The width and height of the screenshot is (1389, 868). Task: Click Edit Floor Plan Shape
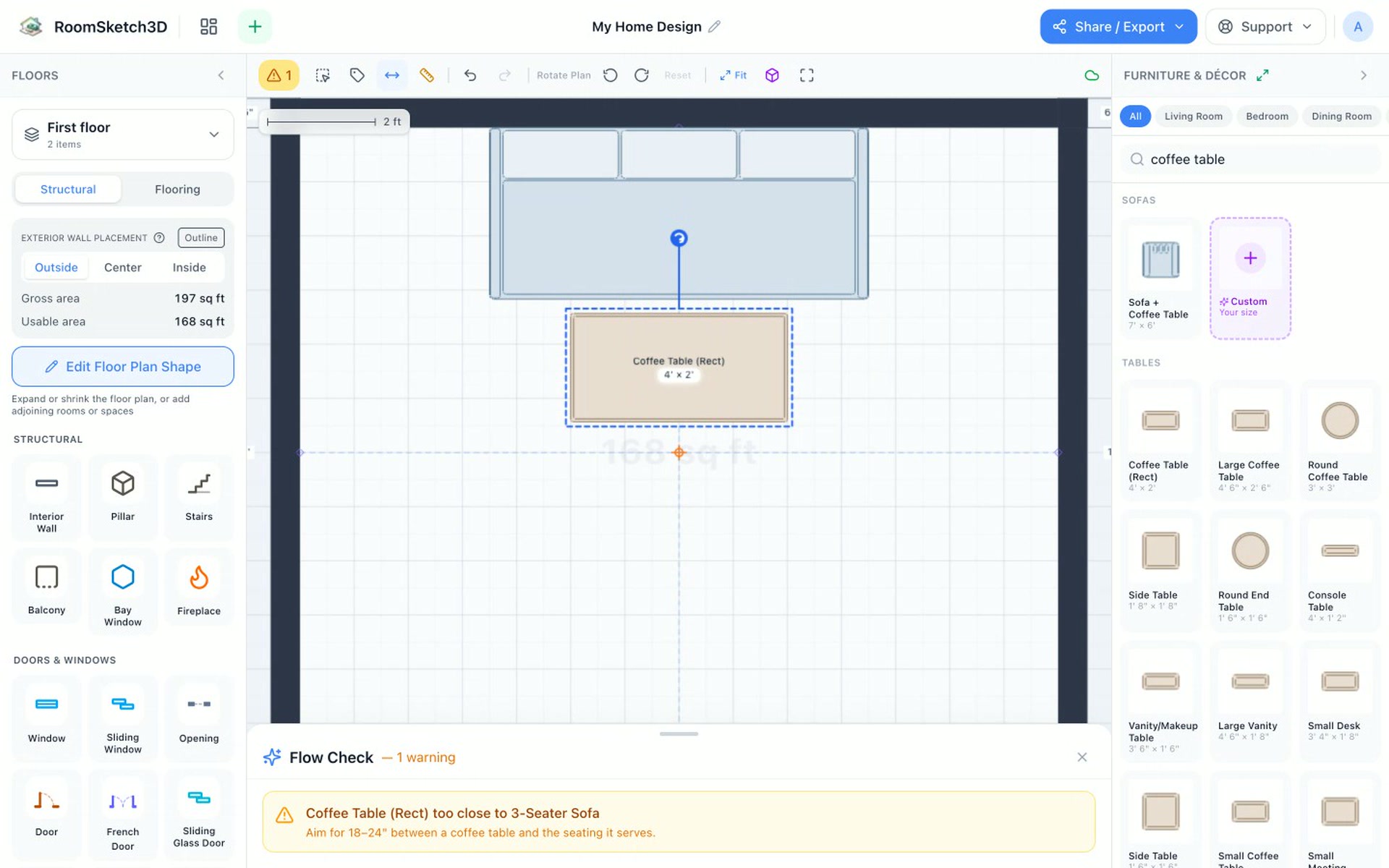point(123,367)
